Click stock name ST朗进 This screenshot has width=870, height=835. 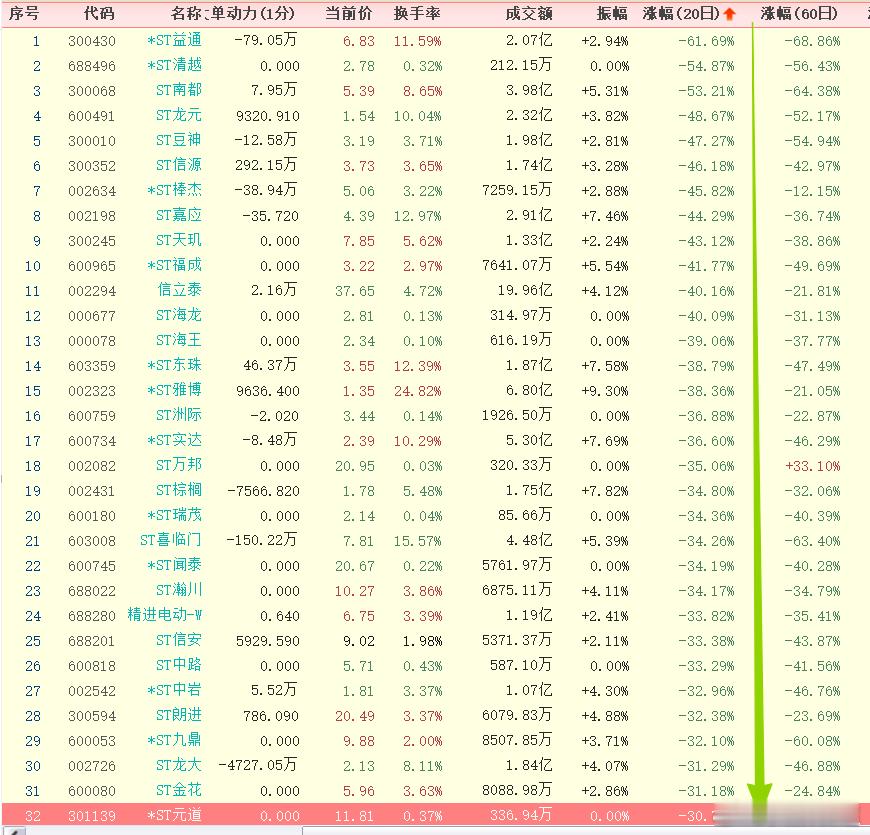point(179,715)
